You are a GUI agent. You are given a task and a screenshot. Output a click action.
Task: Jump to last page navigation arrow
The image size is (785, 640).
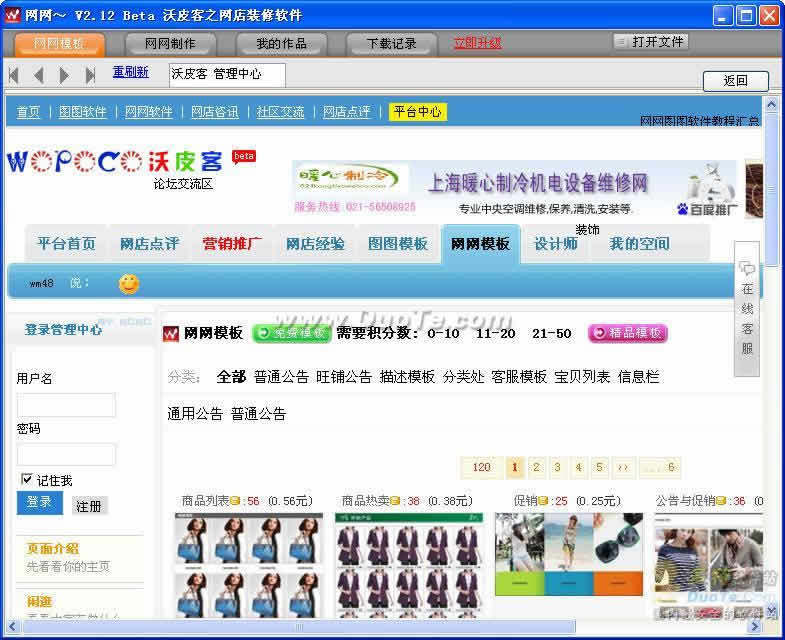point(90,75)
